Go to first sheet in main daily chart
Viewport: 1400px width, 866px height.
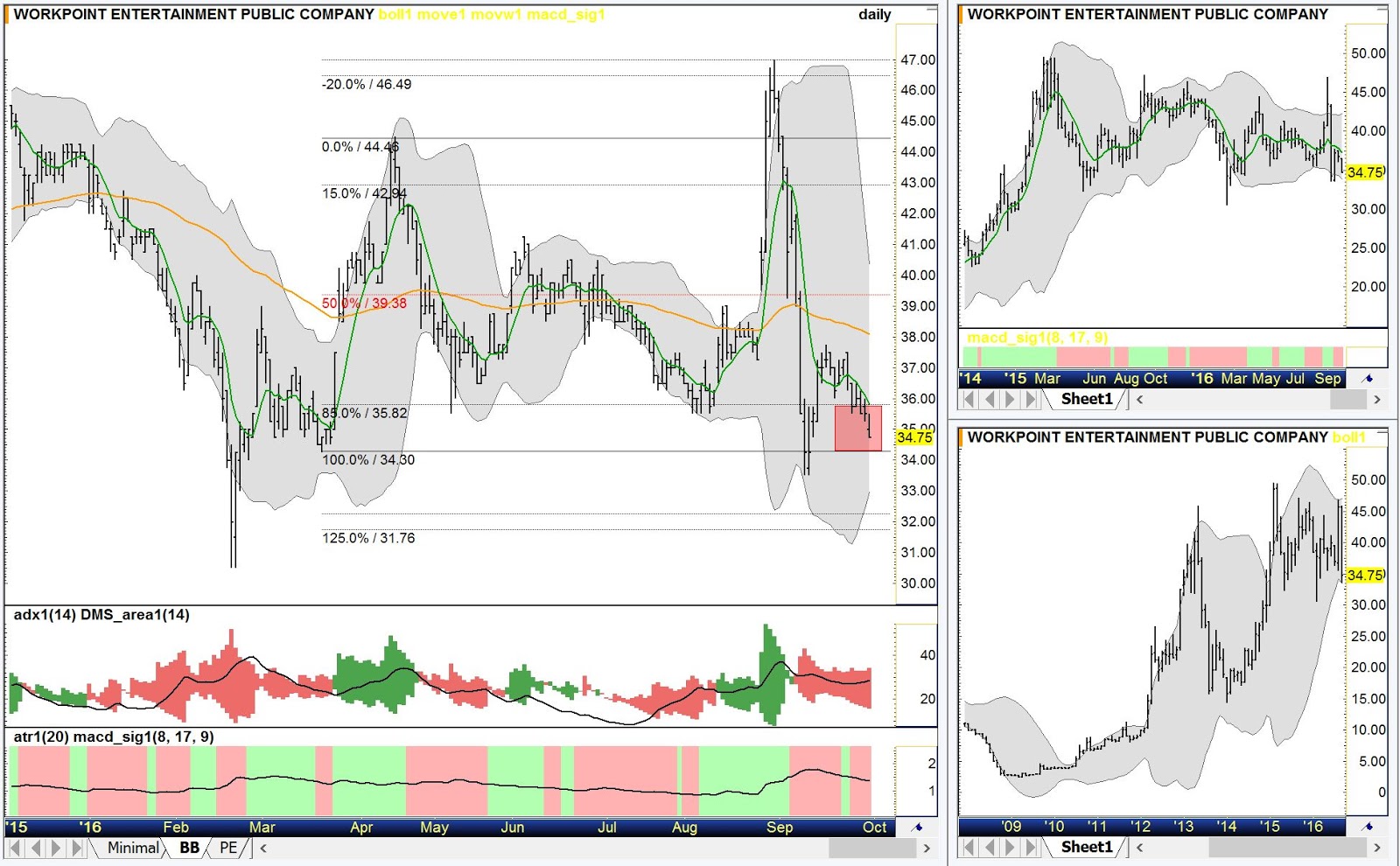[15, 848]
